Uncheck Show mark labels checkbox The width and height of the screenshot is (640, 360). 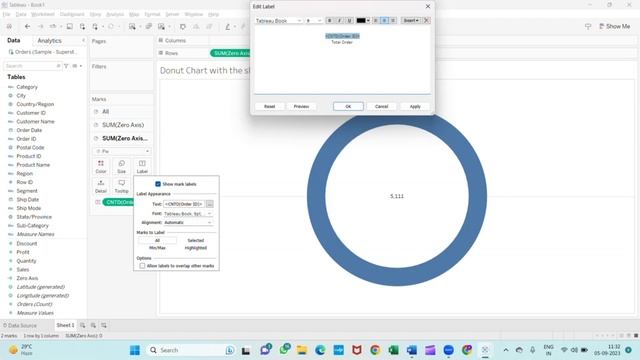click(x=158, y=184)
